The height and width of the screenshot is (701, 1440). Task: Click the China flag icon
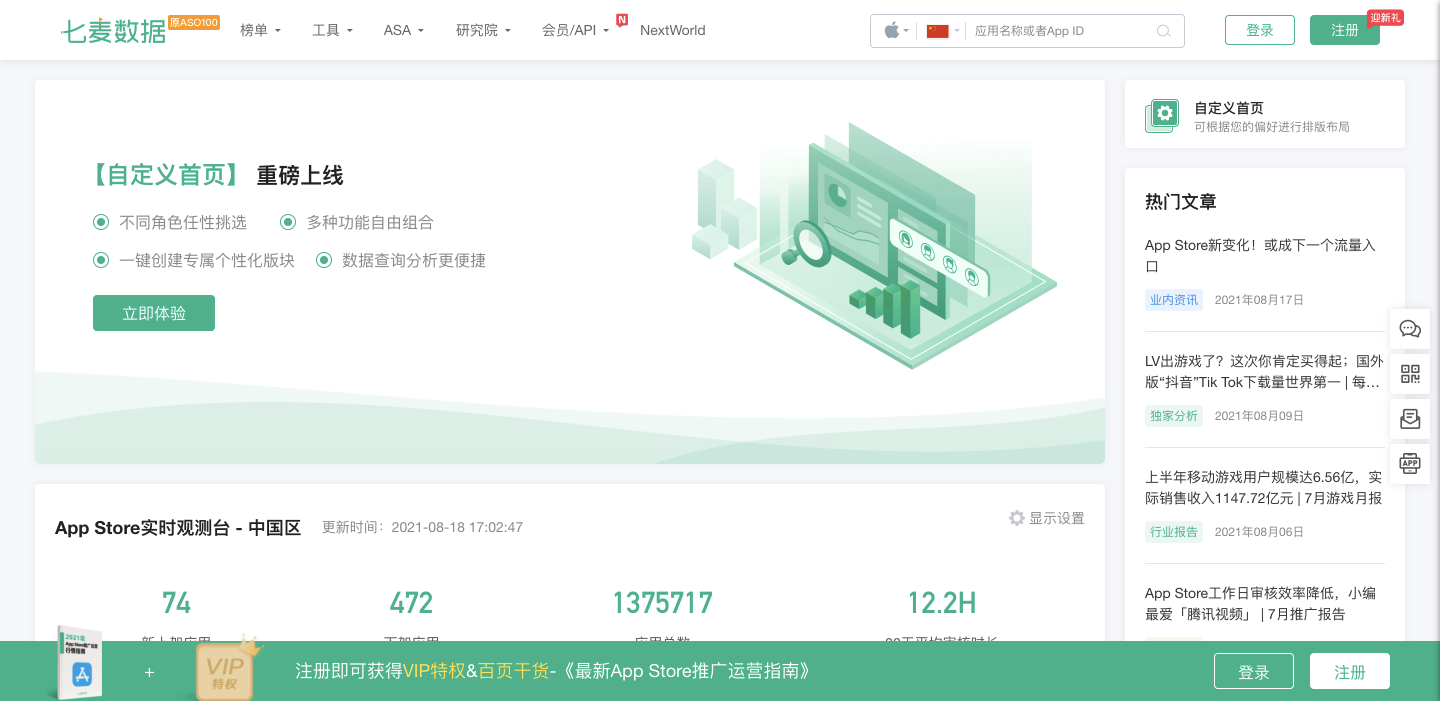(937, 31)
